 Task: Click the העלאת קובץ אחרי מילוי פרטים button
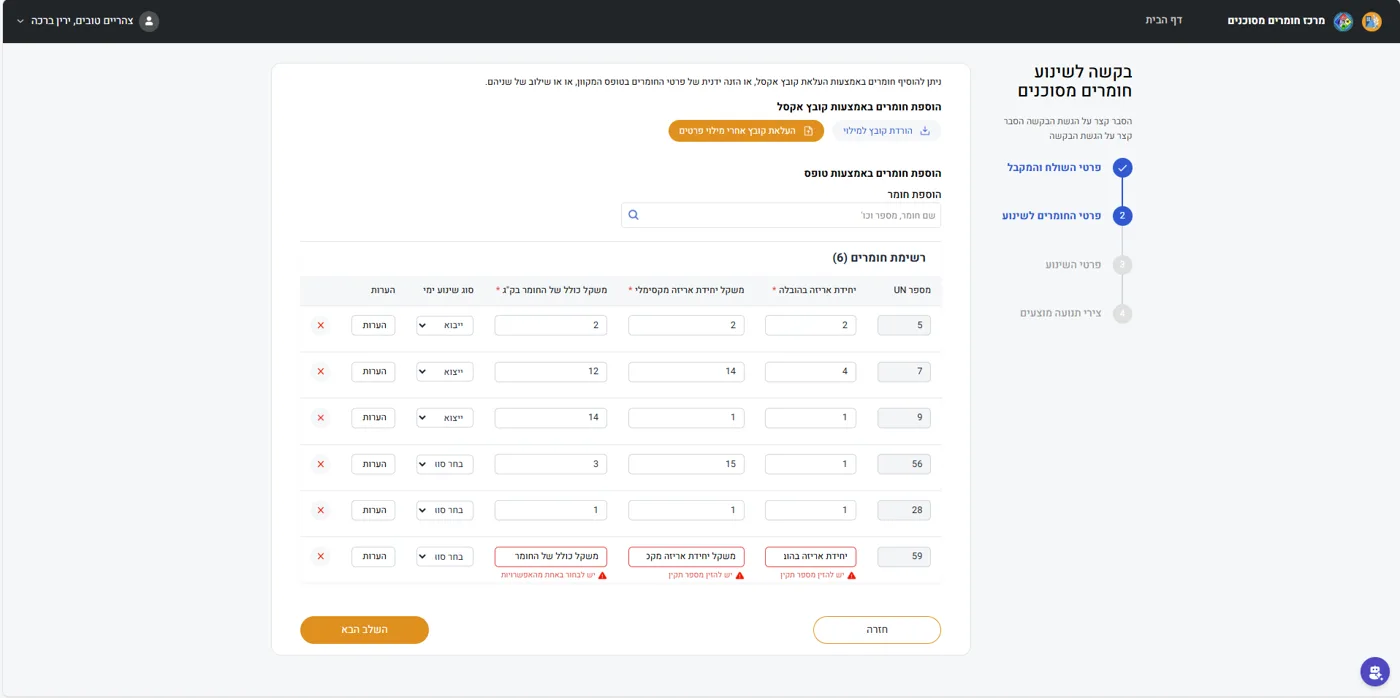pyautogui.click(x=746, y=131)
